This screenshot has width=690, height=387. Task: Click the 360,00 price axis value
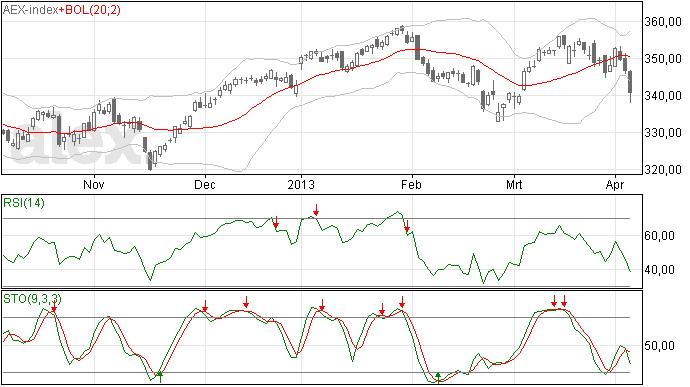point(663,22)
